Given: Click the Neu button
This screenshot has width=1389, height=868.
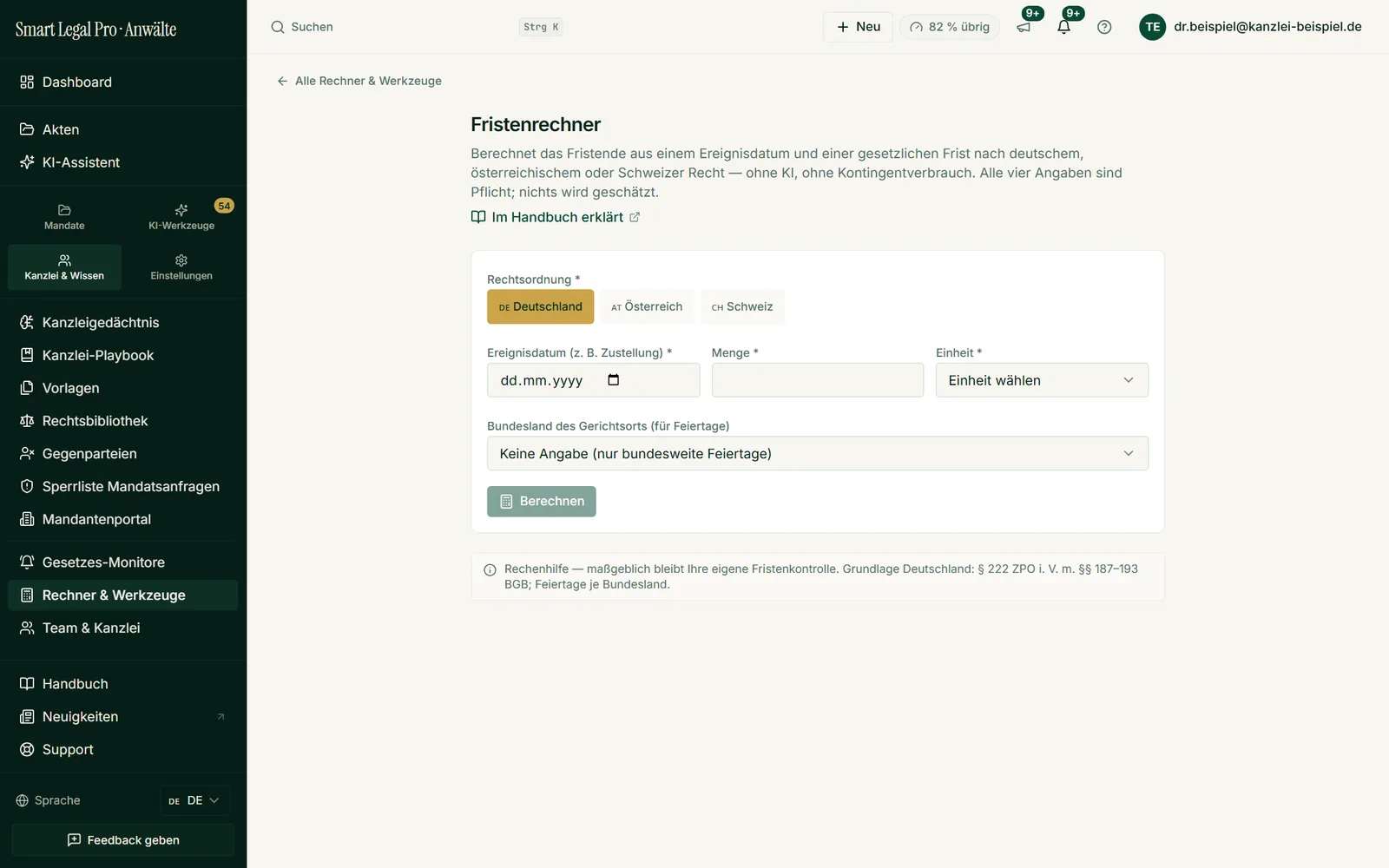Looking at the screenshot, I should coord(858,27).
